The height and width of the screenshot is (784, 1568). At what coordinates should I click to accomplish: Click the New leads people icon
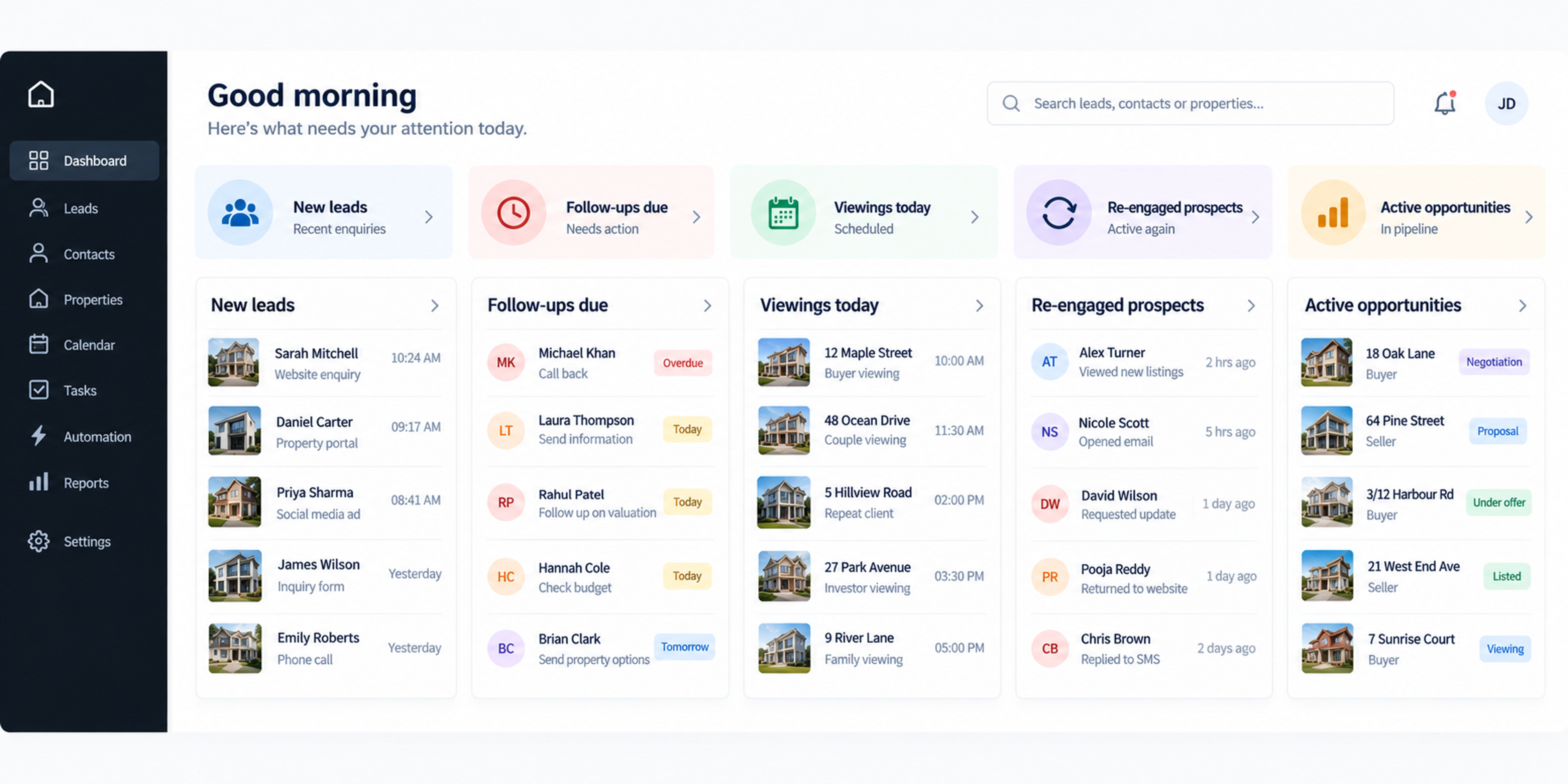click(x=241, y=212)
